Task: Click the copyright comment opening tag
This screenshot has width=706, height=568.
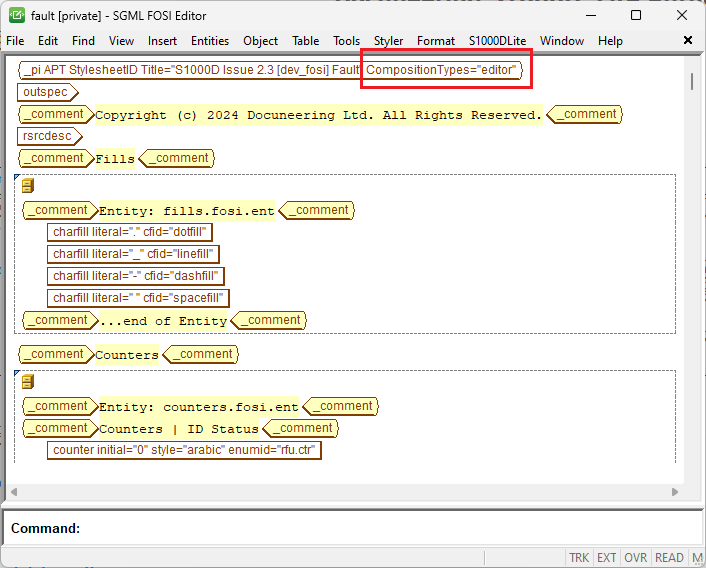Action: pos(56,114)
